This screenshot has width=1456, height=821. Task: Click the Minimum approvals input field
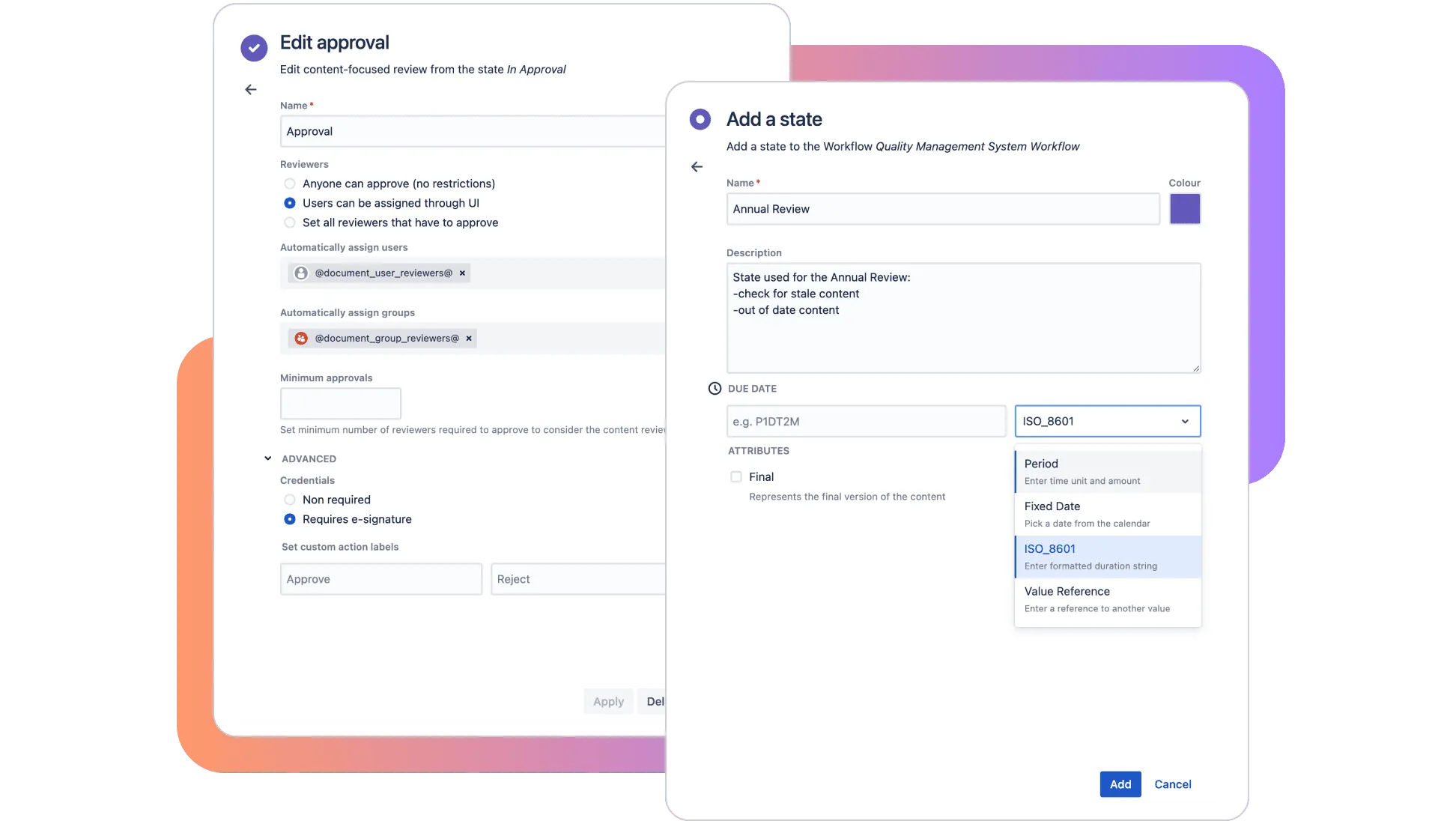[341, 404]
